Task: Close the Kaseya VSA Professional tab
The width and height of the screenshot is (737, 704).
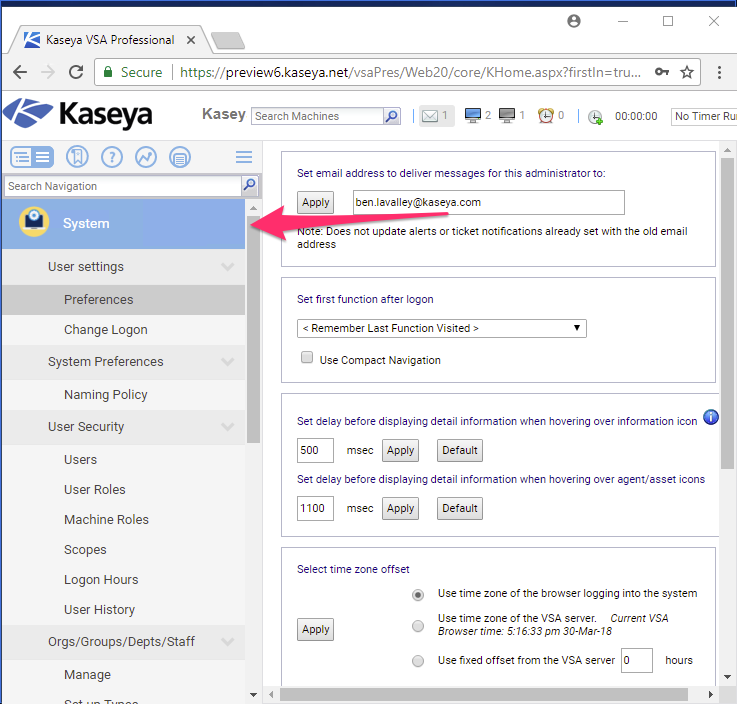Action: pos(191,40)
